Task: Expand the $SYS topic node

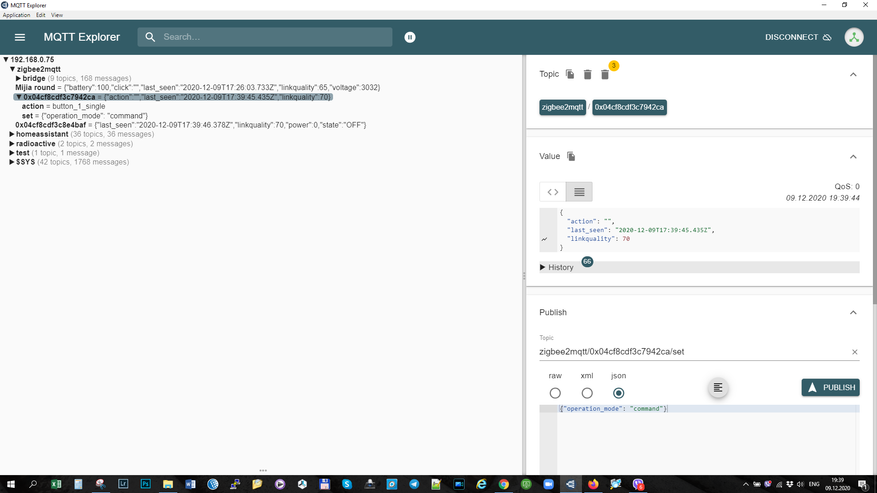Action: point(12,162)
